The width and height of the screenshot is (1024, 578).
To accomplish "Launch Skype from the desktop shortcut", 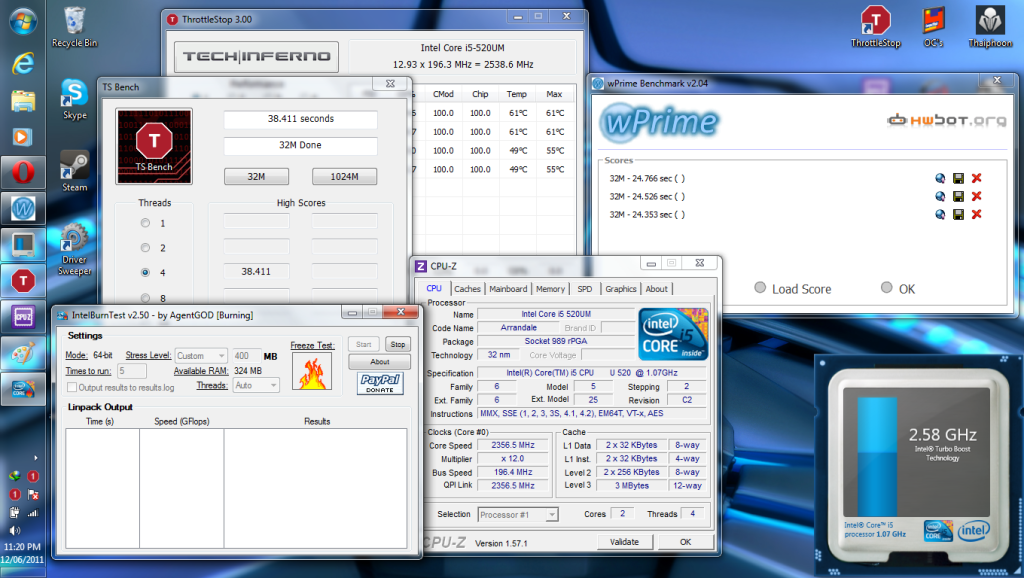I will pos(74,99).
